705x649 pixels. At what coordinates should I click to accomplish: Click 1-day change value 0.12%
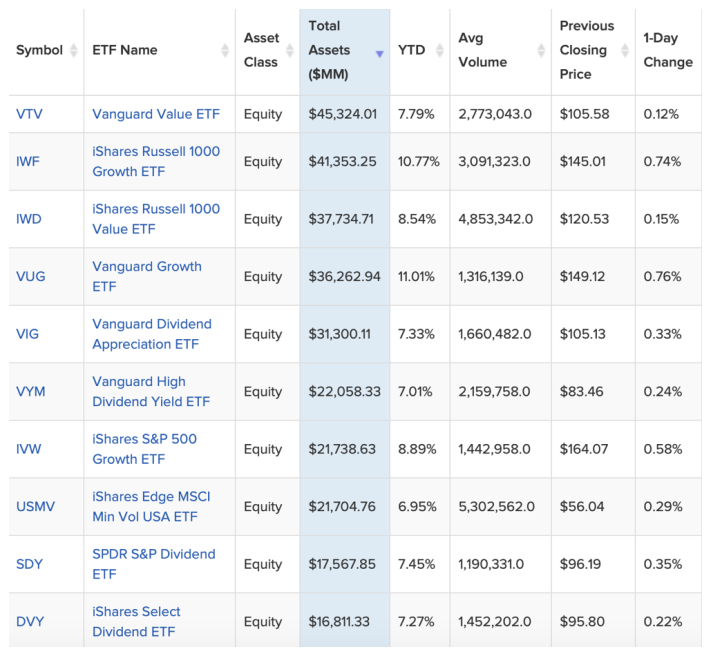pyautogui.click(x=661, y=114)
